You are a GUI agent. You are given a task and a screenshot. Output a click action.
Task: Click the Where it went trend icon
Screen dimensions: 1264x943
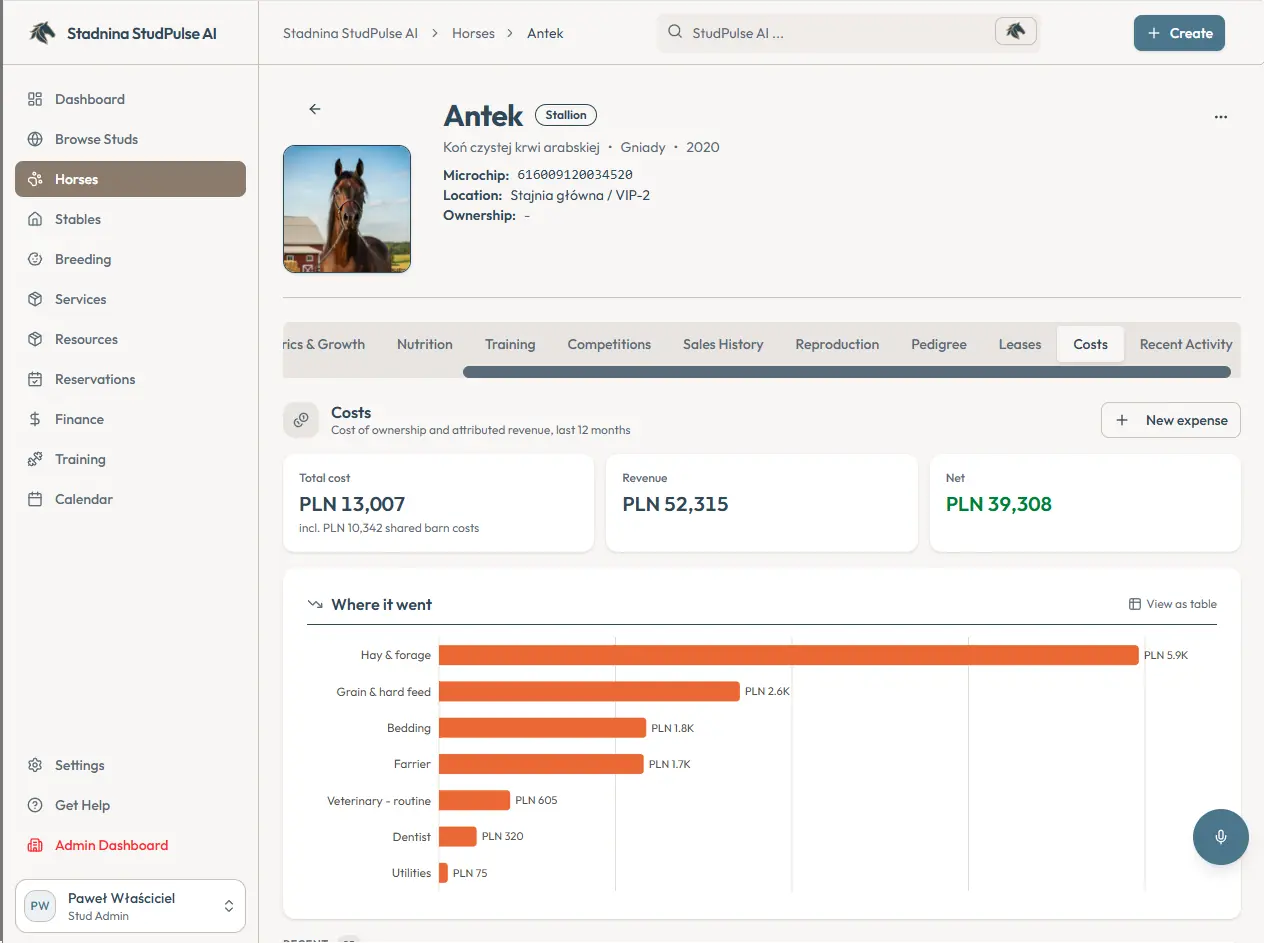point(315,604)
